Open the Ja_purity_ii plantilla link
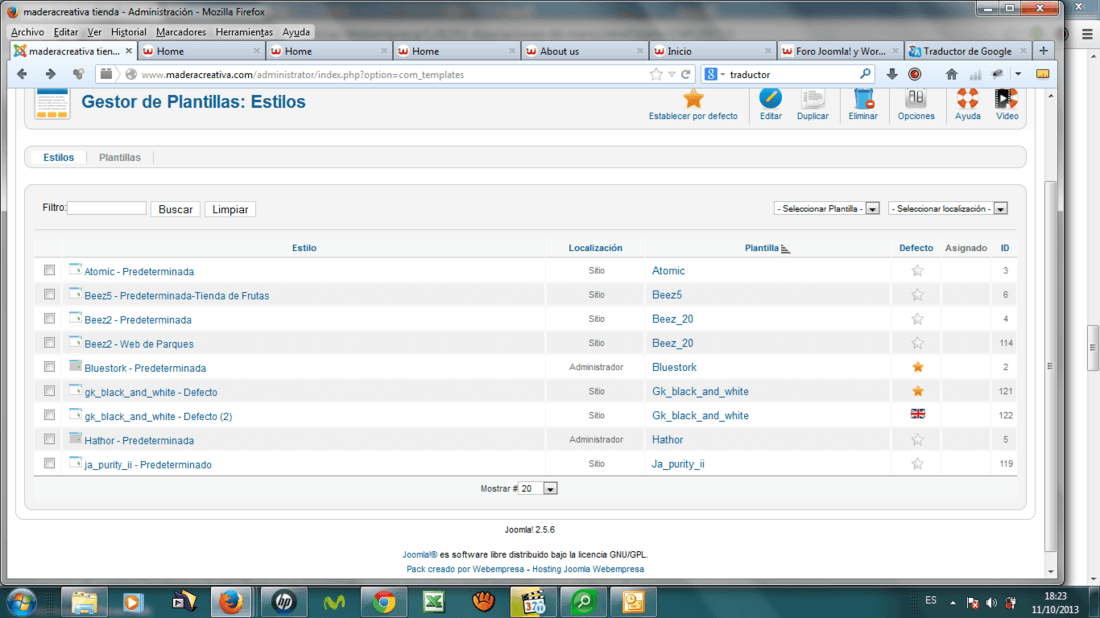This screenshot has height=618, width=1100. coord(678,464)
